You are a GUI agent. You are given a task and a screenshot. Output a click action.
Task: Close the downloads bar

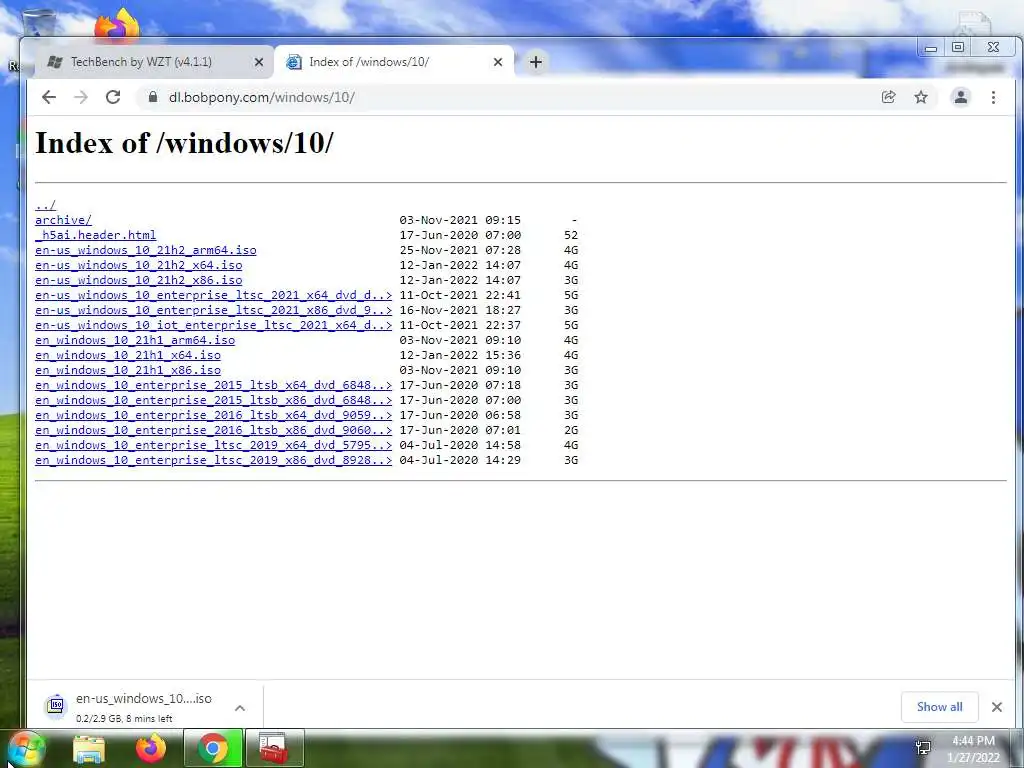pyautogui.click(x=997, y=707)
